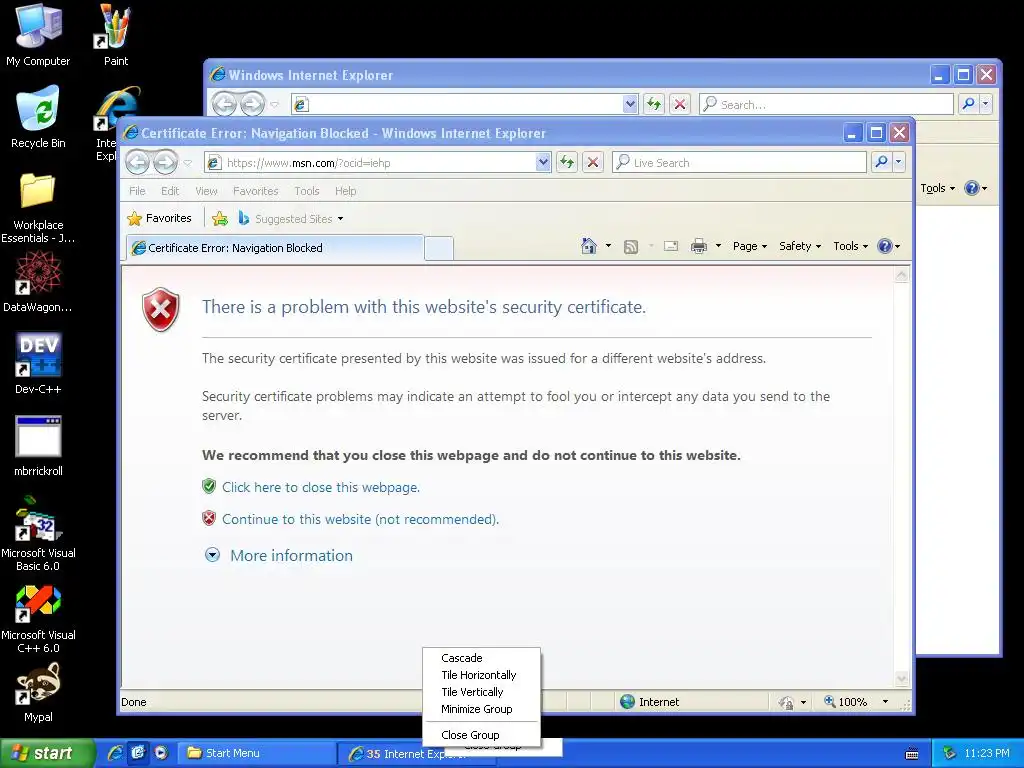Screen dimensions: 1024x768
Task: Click Back button in Certificate Error window
Action: point(137,163)
